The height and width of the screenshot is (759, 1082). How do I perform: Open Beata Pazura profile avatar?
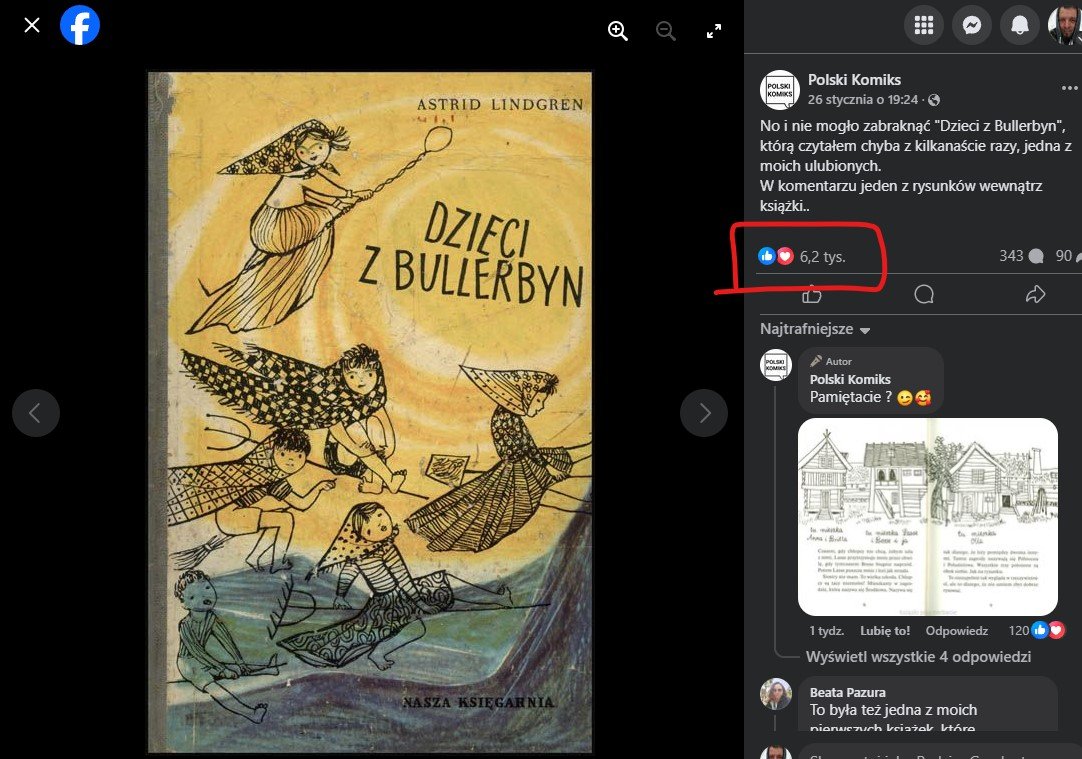click(776, 693)
